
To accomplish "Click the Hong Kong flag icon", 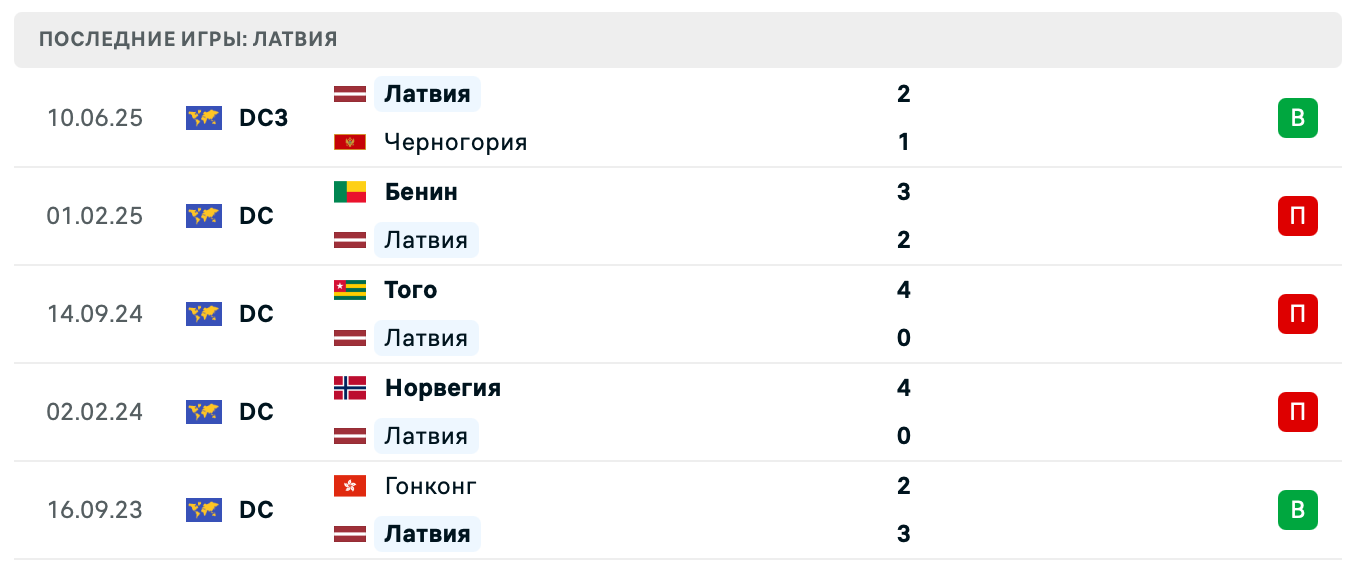I will [350, 486].
